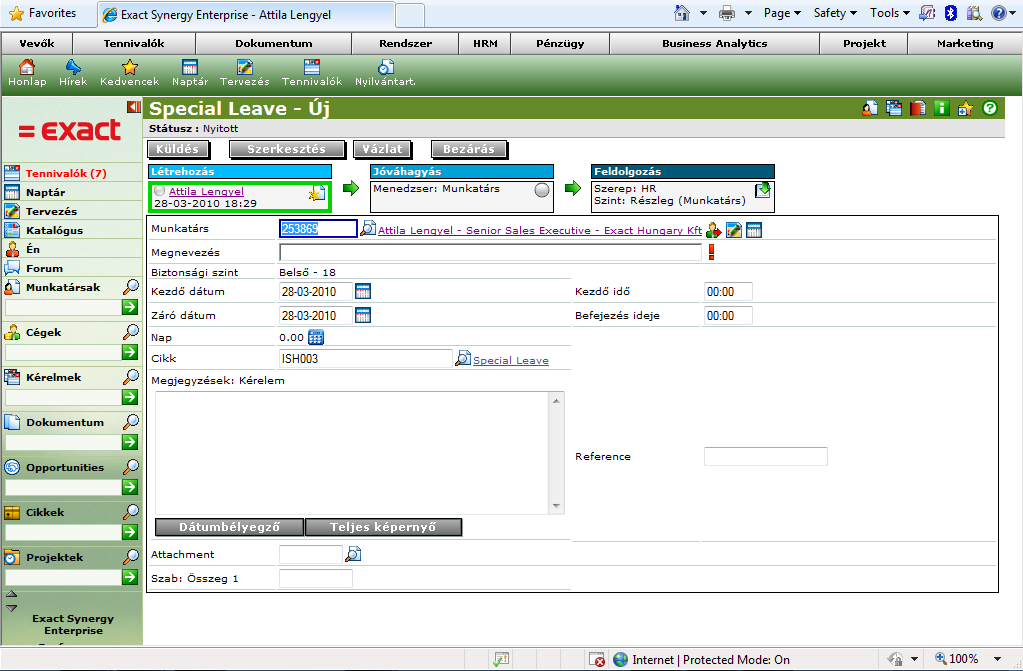Image resolution: width=1023 pixels, height=671 pixels.
Task: Open Kedvencek favorites star icon
Action: [x=130, y=67]
